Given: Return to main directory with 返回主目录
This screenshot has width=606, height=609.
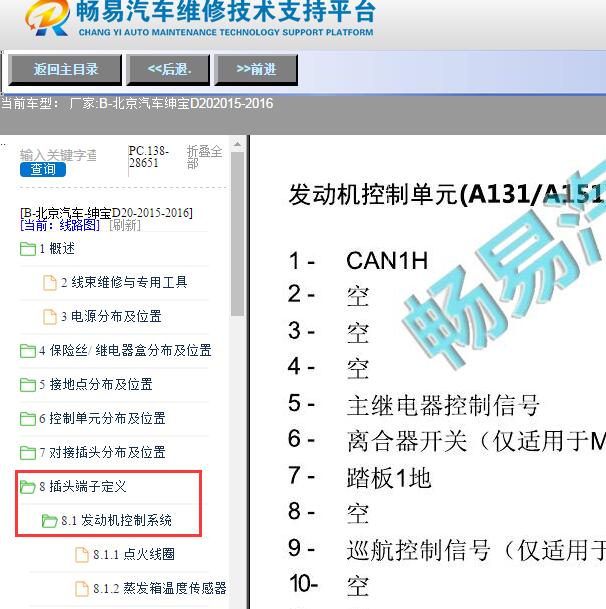Looking at the screenshot, I should tap(65, 70).
